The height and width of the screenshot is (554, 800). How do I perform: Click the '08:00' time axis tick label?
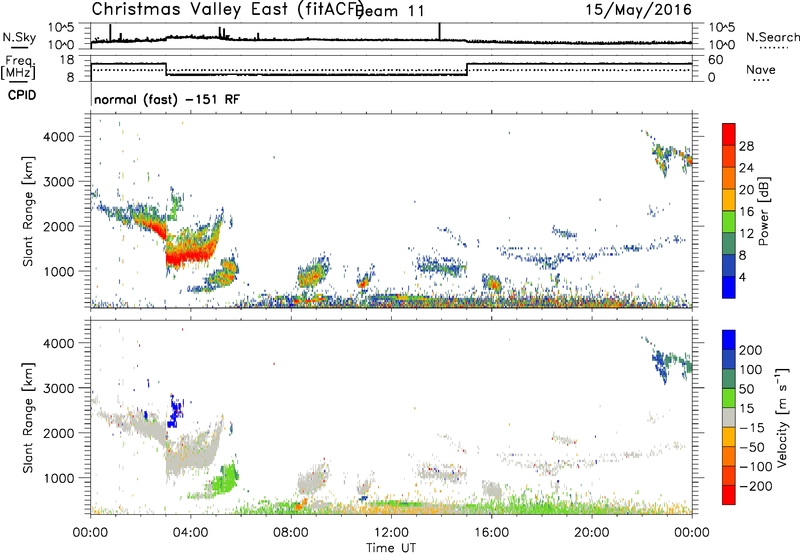tap(291, 533)
